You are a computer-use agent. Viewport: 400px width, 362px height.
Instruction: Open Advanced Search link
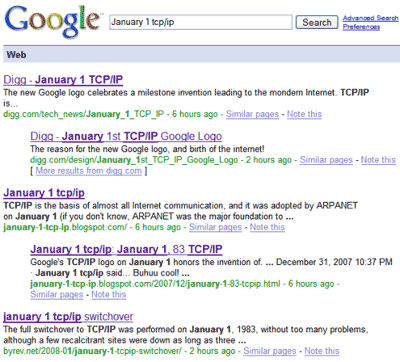[x=371, y=18]
